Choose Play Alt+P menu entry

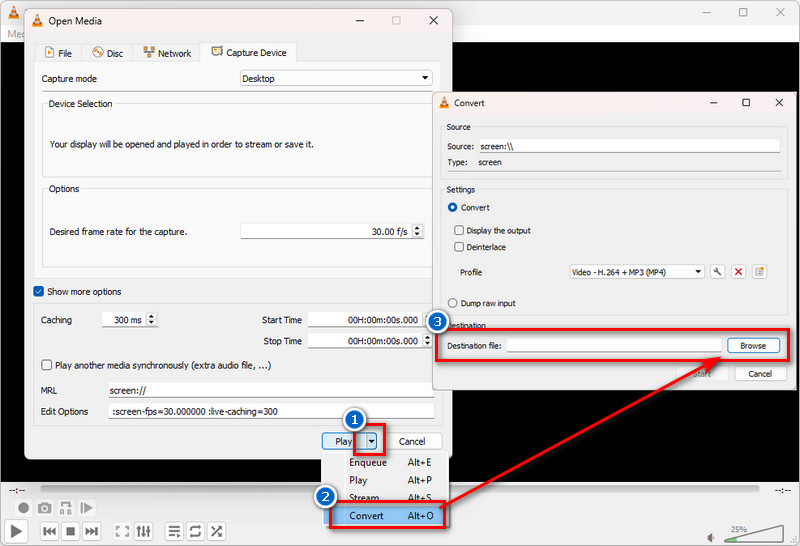[386, 480]
